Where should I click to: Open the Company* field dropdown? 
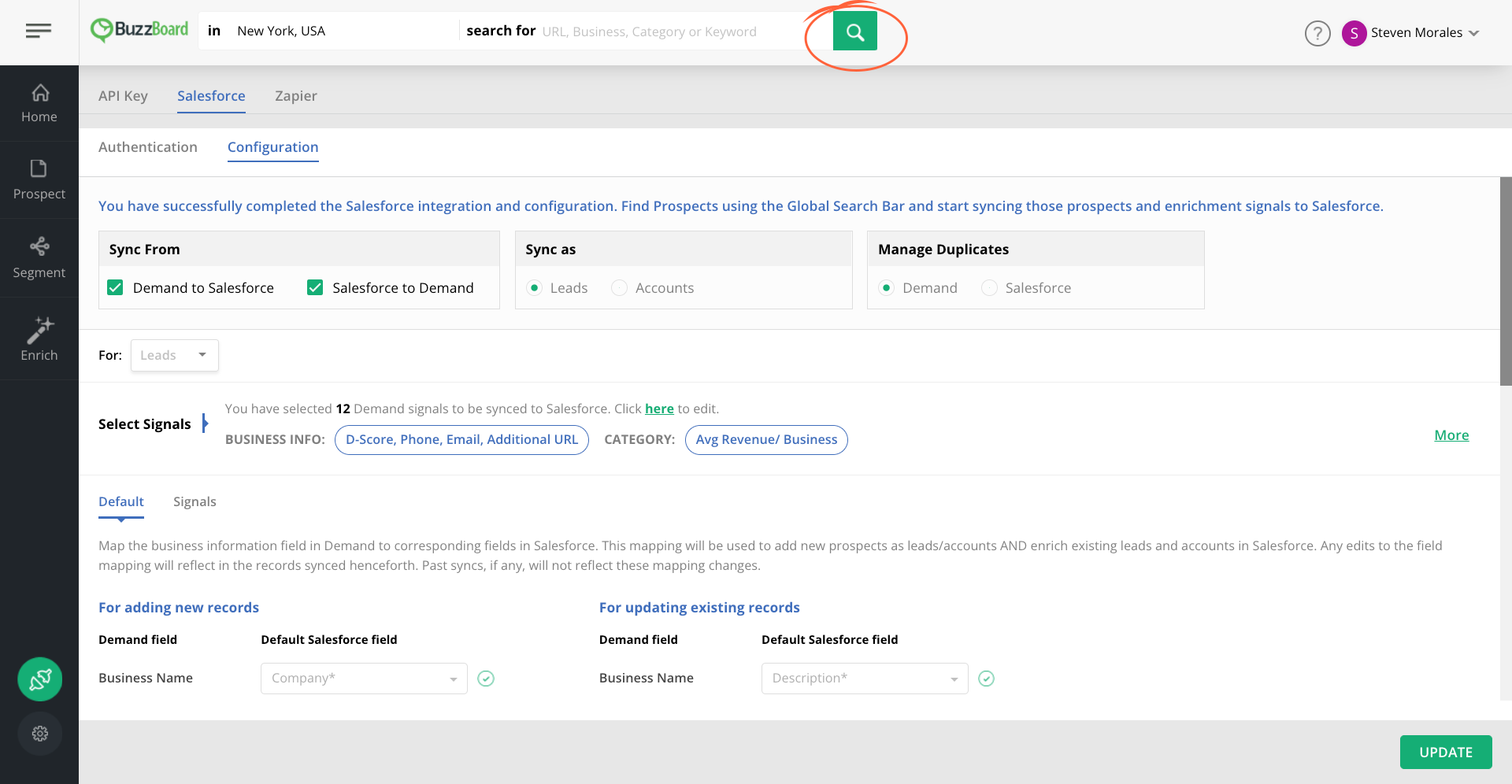click(364, 679)
